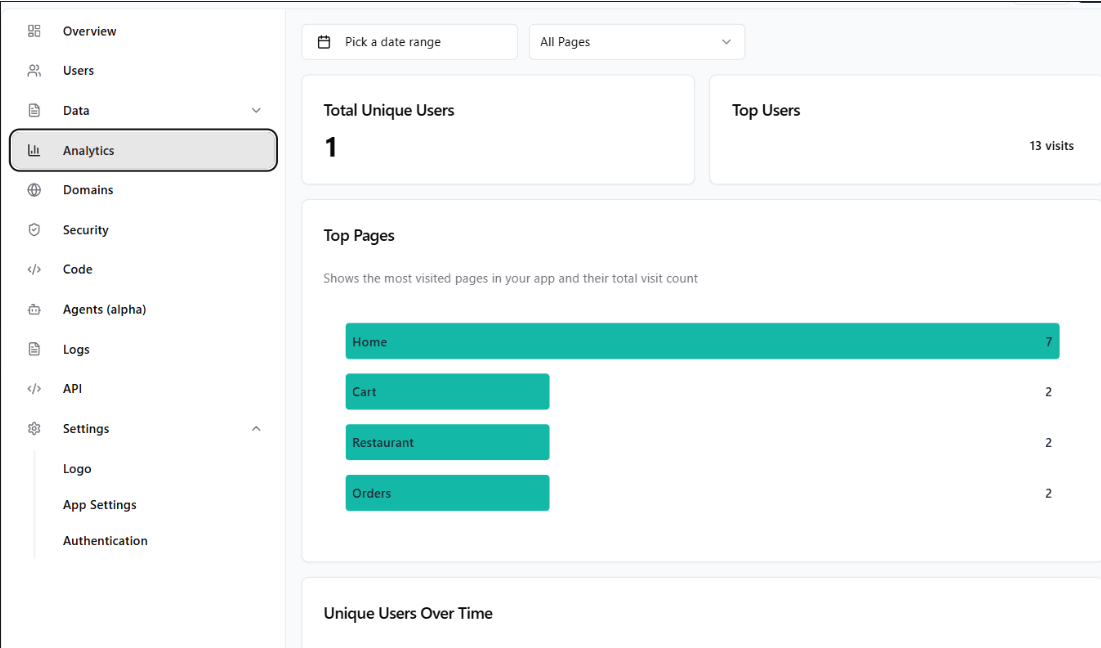Select the Logs sidebar icon
This screenshot has width=1101, height=648.
33,348
